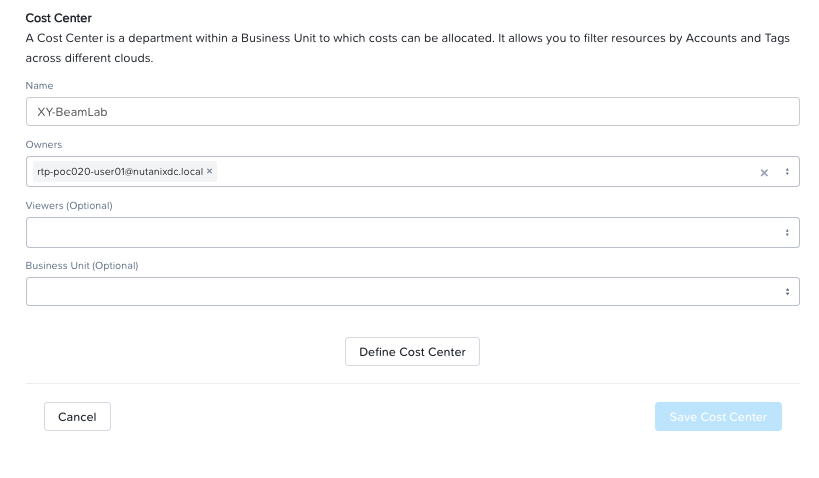Open the Viewers (Optional) dropdown arrows

tap(787, 233)
